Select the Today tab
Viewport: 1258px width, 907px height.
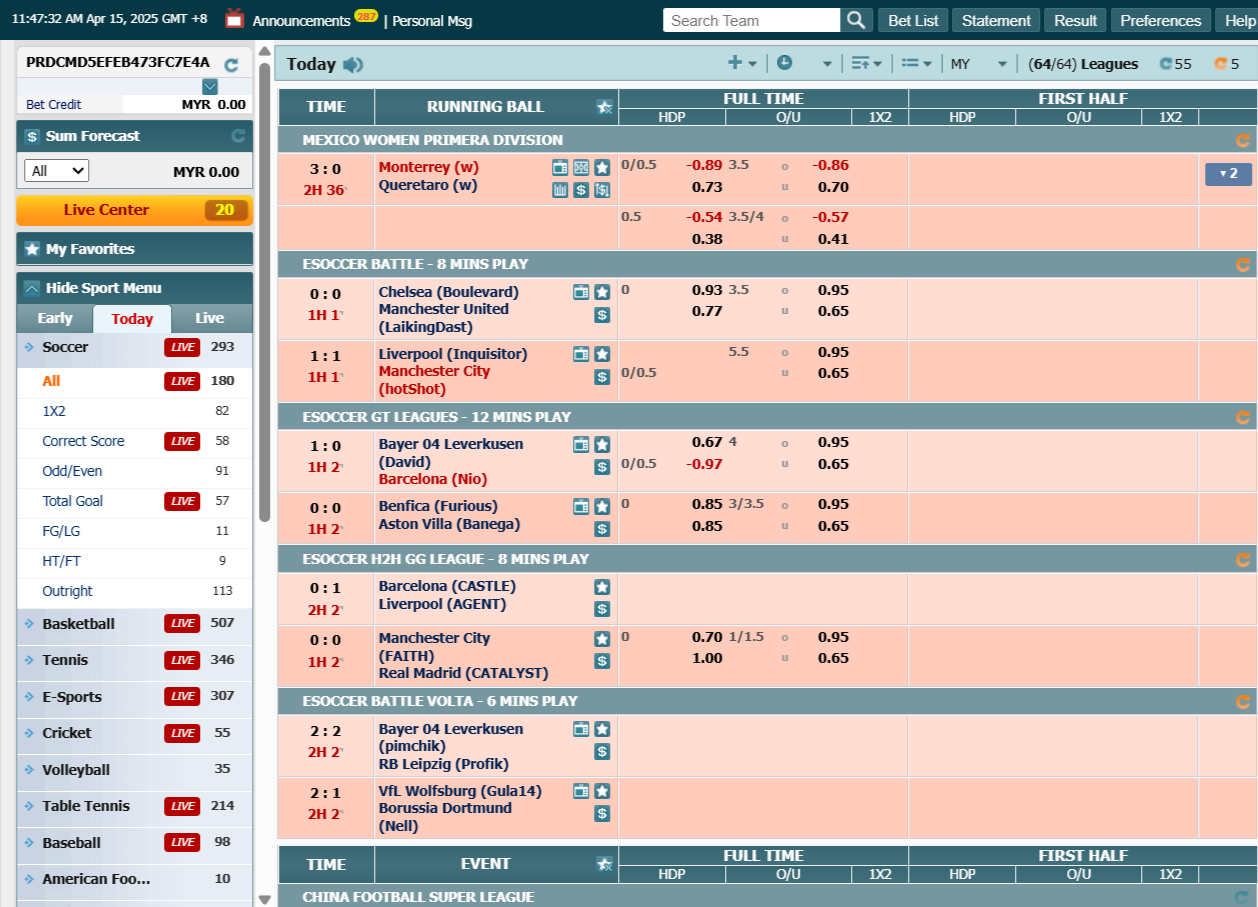click(132, 319)
